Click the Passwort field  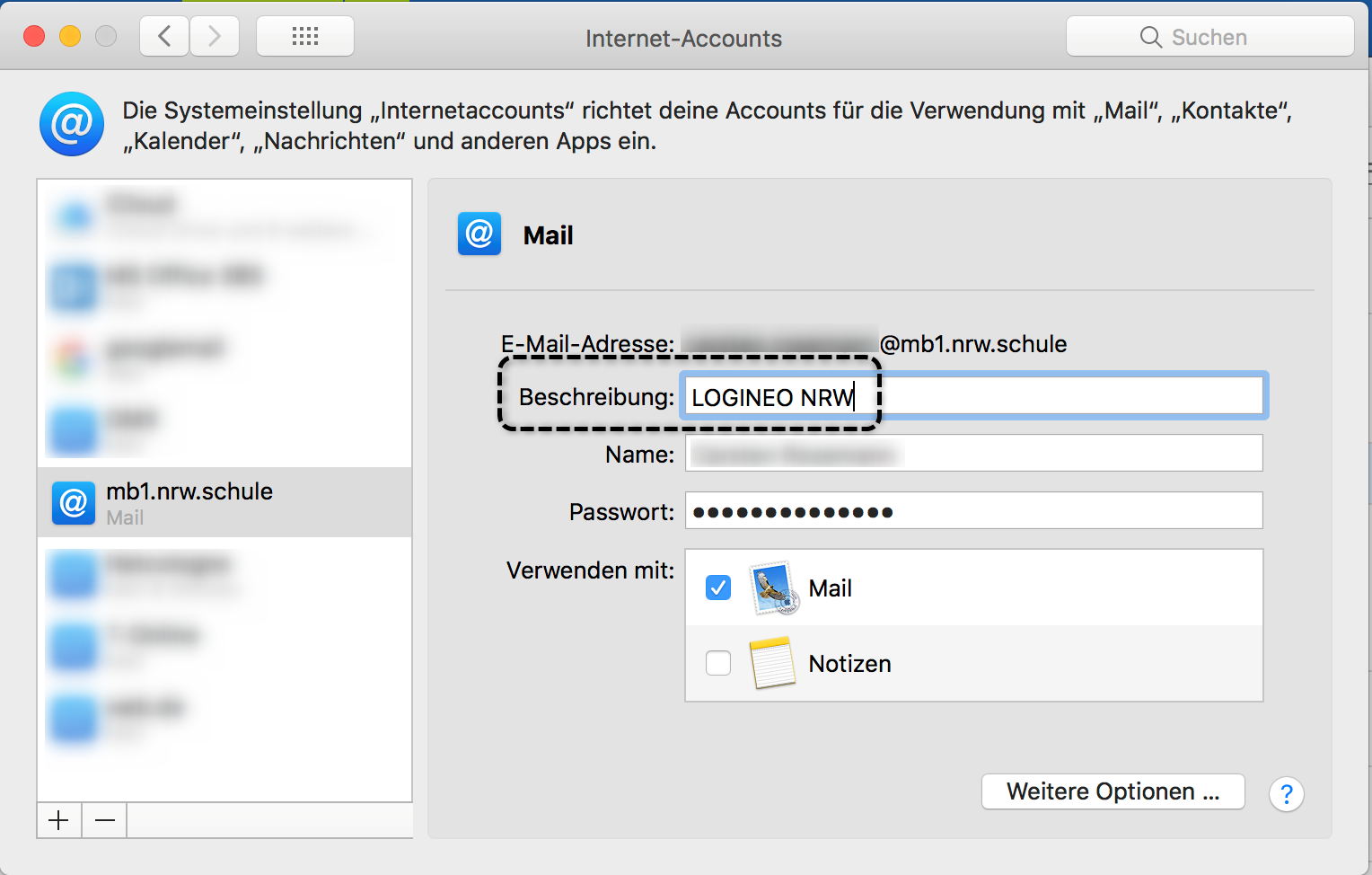[x=974, y=511]
